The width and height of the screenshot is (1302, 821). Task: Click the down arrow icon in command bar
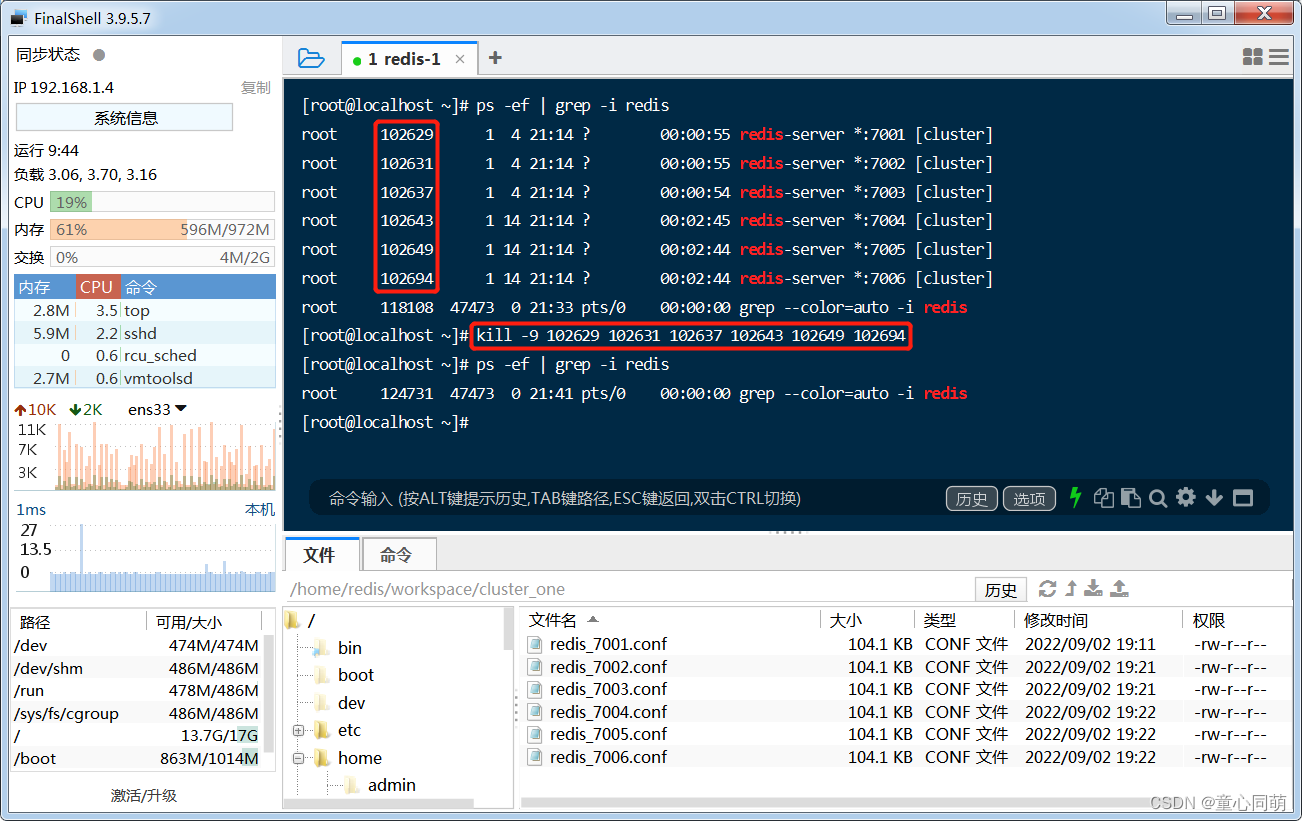[x=1214, y=497]
